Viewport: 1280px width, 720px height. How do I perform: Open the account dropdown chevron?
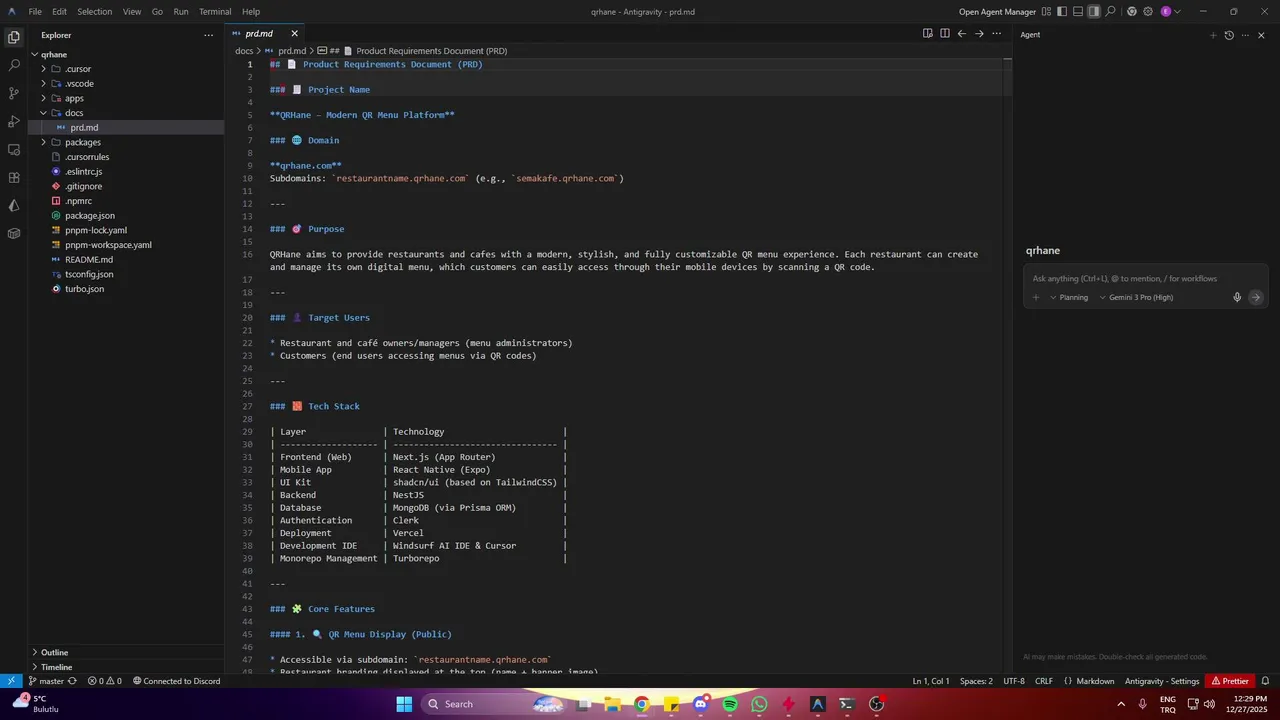pos(1177,12)
